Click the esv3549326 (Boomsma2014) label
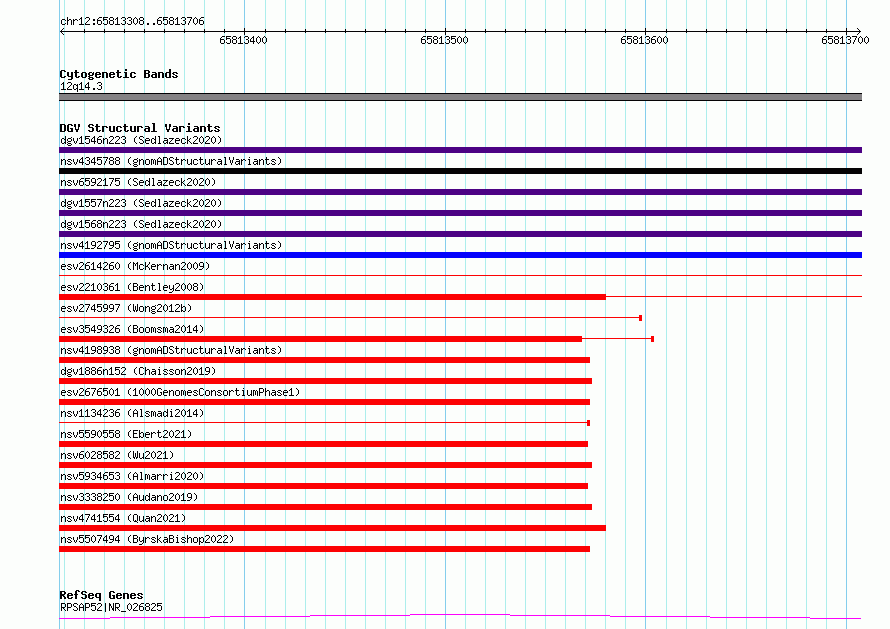 (132, 329)
